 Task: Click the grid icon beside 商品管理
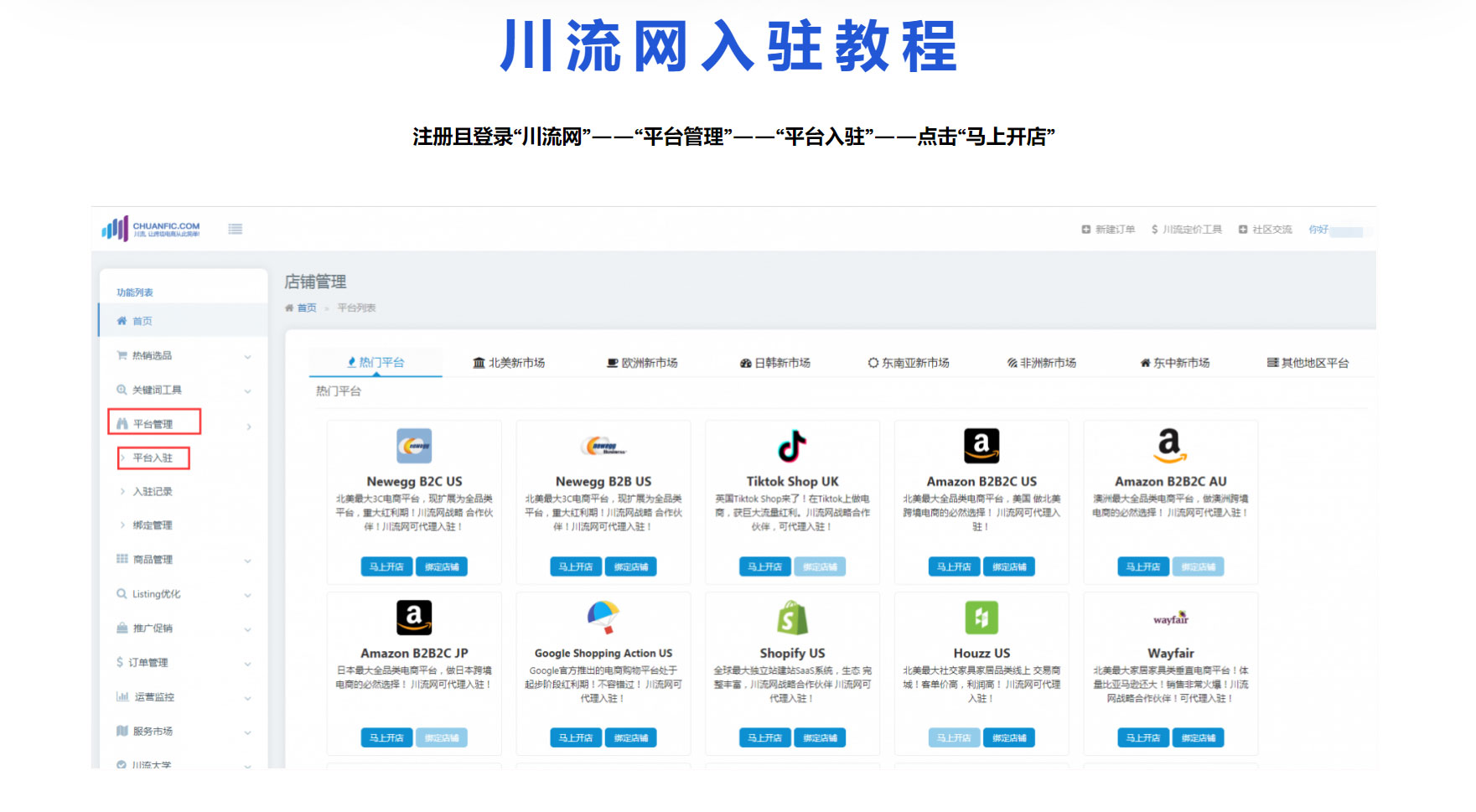(x=122, y=559)
